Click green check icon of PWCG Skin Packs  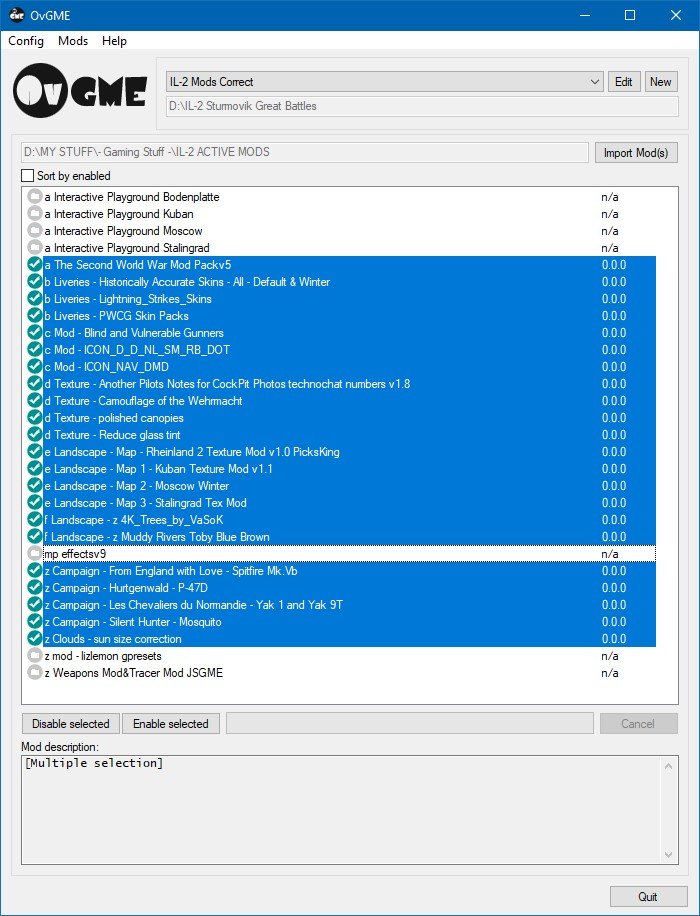[x=34, y=315]
